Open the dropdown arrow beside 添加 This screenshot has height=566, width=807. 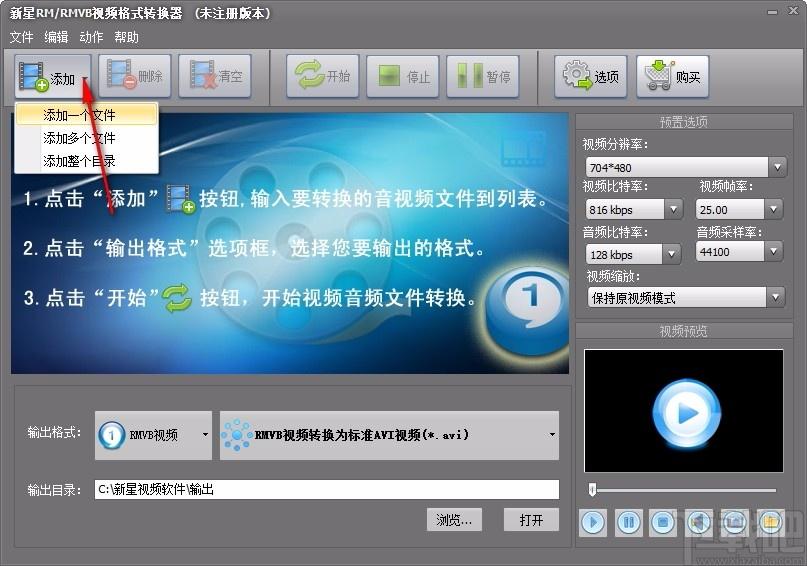coord(84,79)
